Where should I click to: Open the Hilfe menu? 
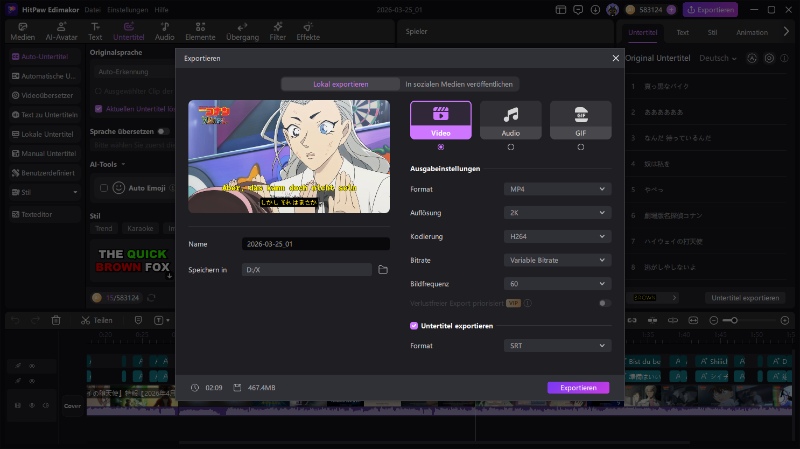(161, 10)
